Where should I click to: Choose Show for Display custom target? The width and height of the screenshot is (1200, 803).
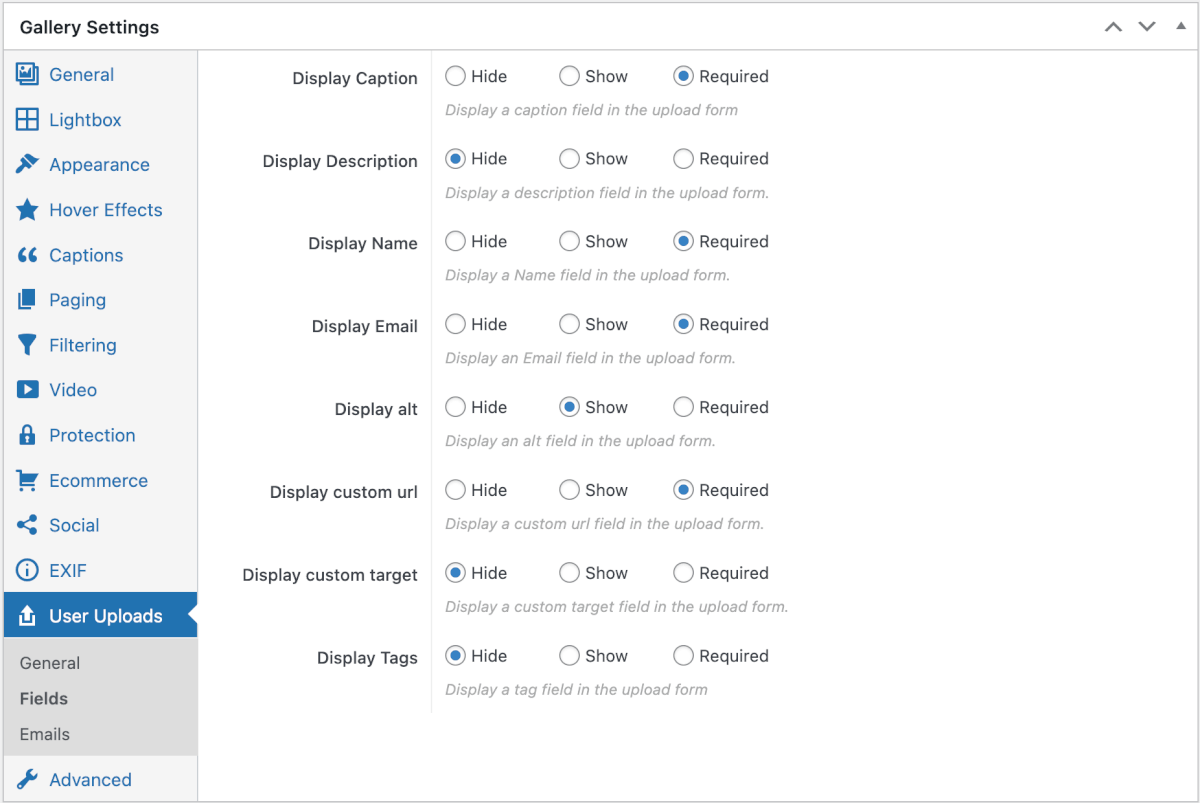569,573
